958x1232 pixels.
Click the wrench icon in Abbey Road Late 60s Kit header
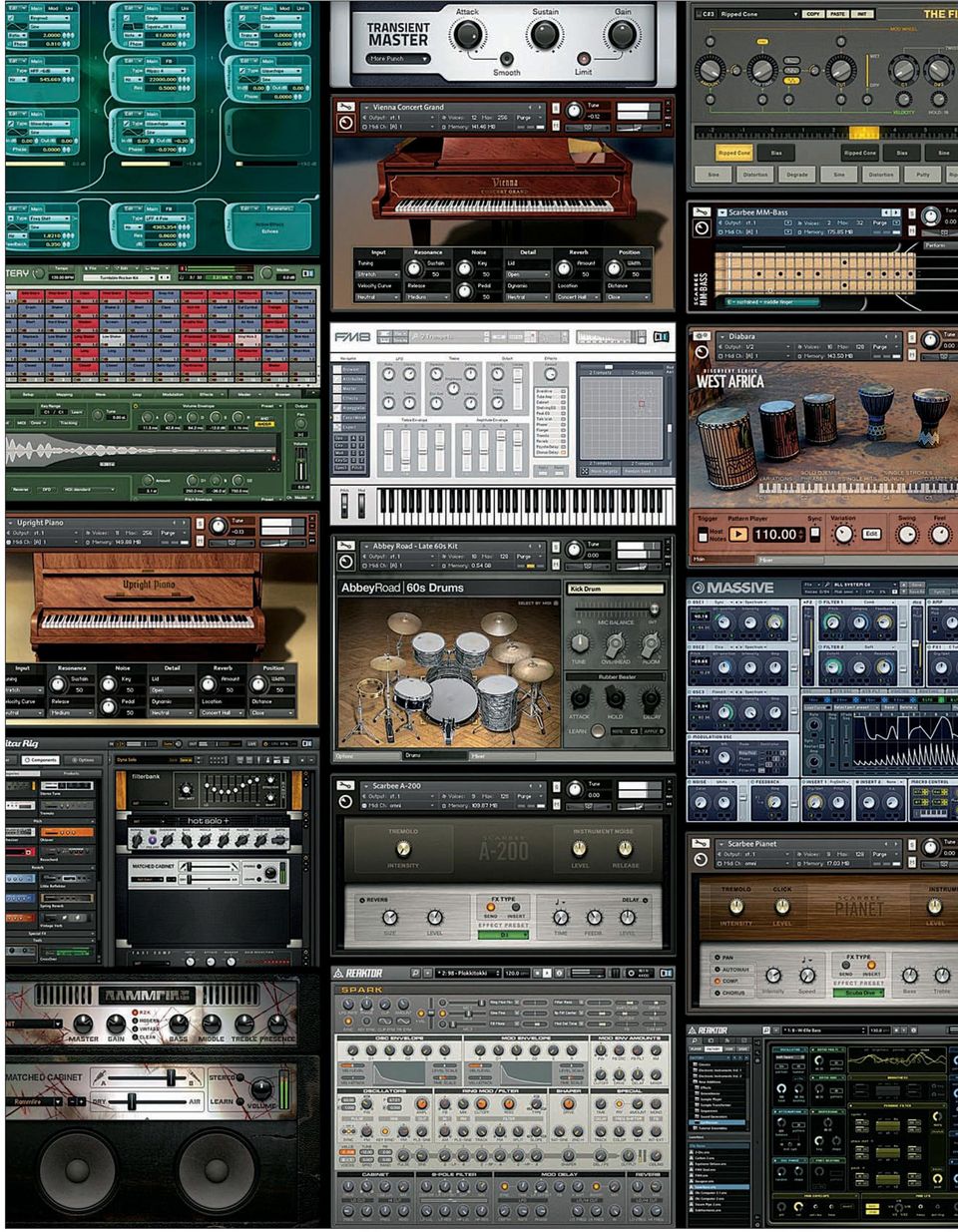[346, 546]
